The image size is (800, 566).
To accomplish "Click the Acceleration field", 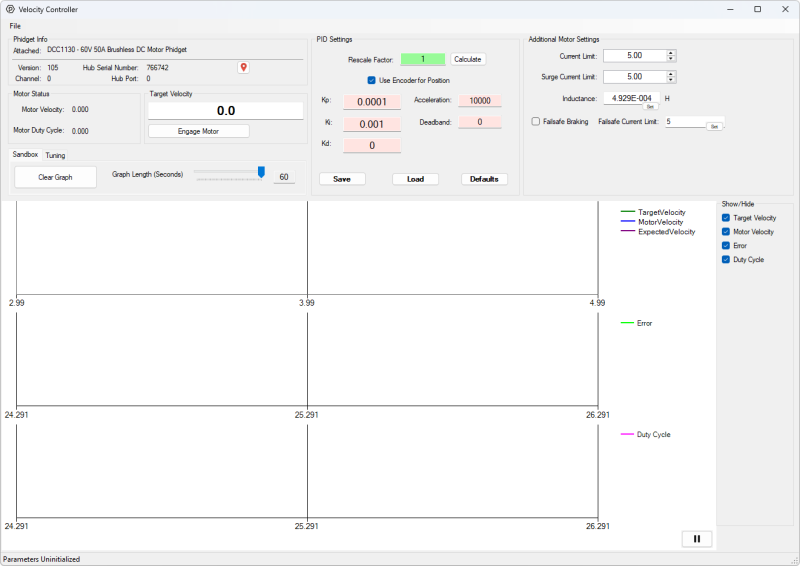I will pyautogui.click(x=480, y=101).
